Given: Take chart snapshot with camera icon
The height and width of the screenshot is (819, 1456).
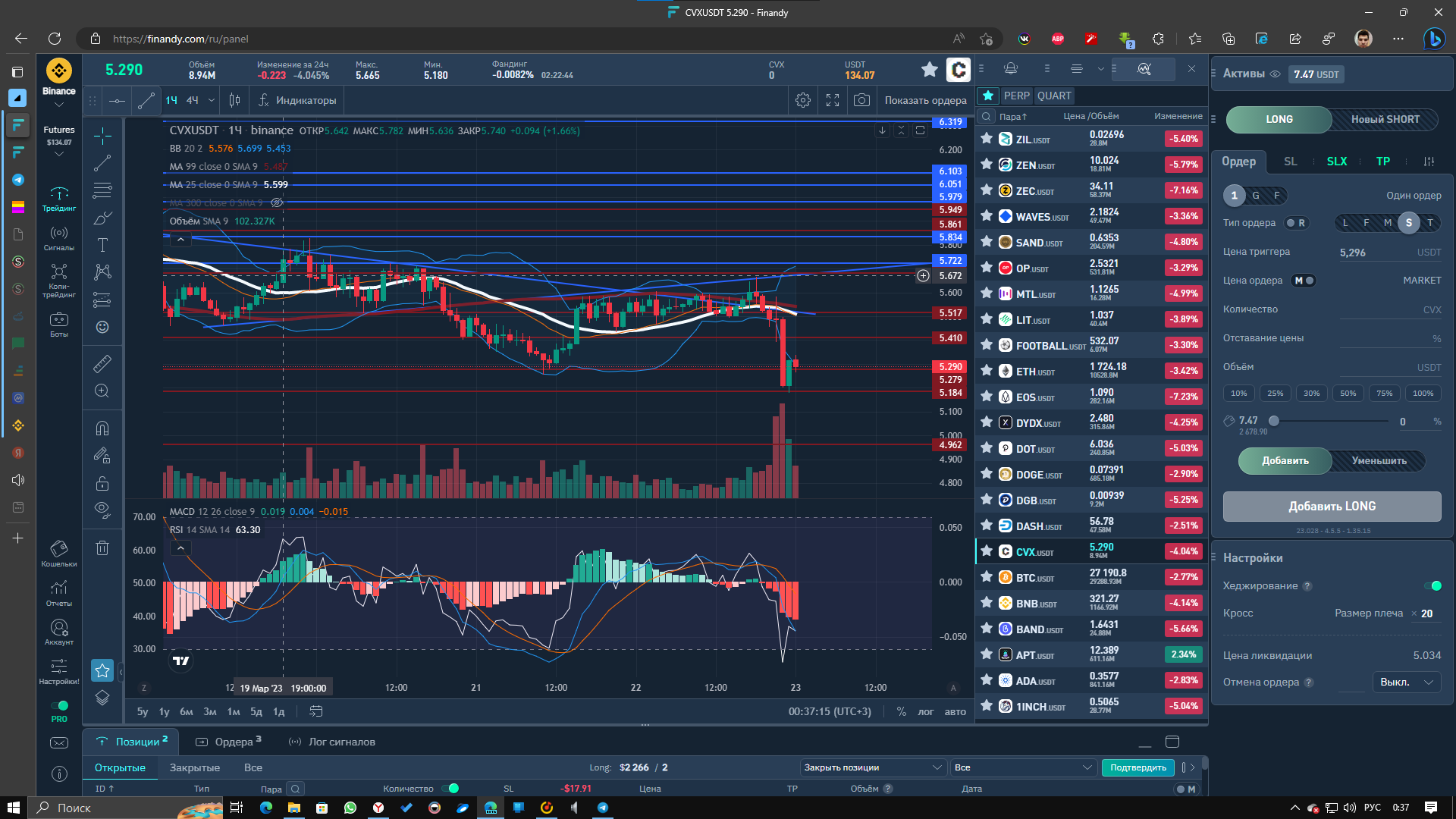Looking at the screenshot, I should coord(861,100).
